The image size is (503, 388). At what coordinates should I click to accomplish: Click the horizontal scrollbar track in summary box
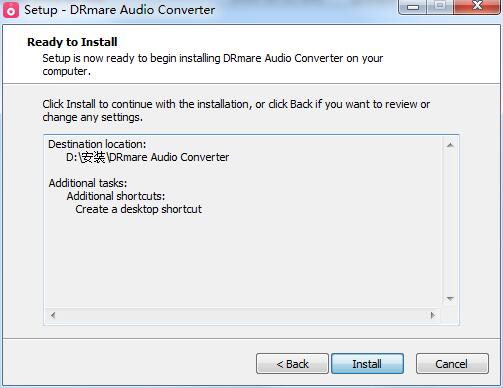click(243, 315)
